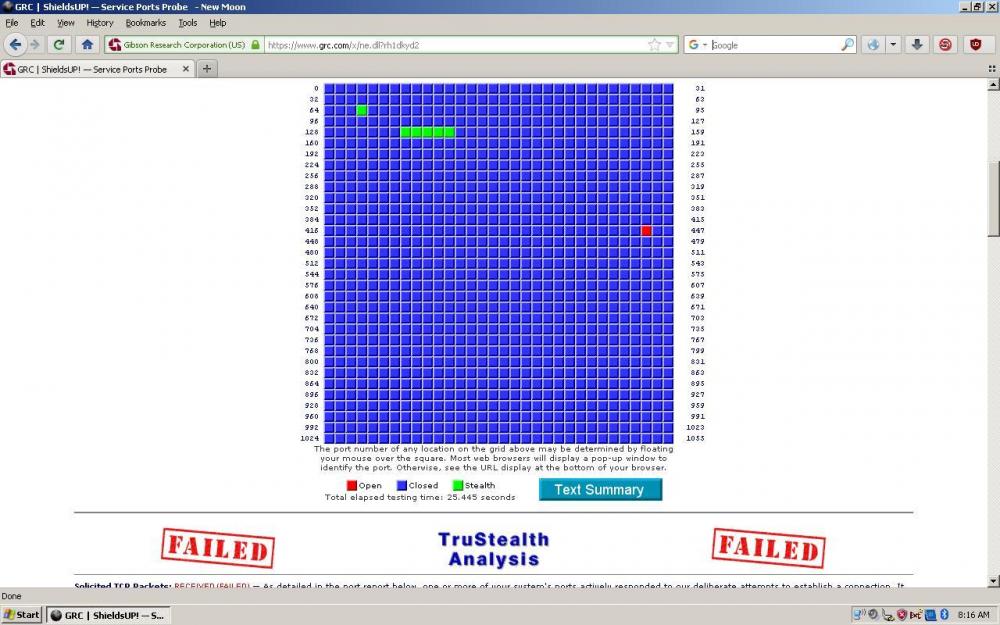Viewport: 1000px width, 625px height.
Task: Click the red open port square in row 416
Action: coord(646,230)
